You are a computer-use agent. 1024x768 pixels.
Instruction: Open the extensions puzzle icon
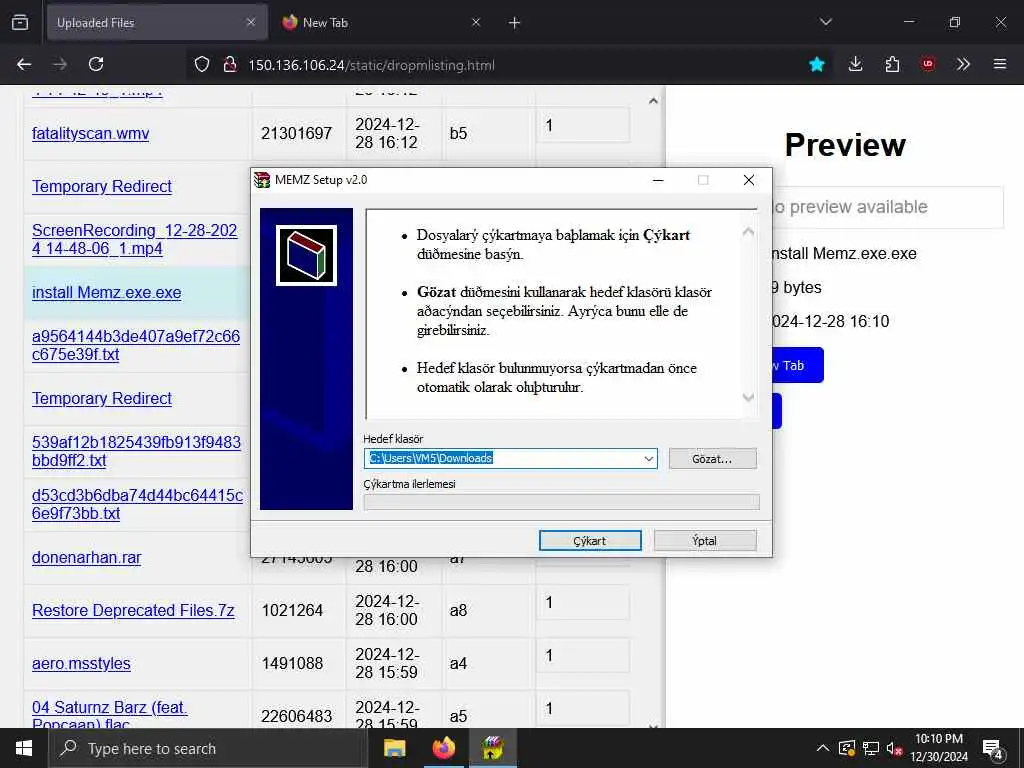pos(892,64)
